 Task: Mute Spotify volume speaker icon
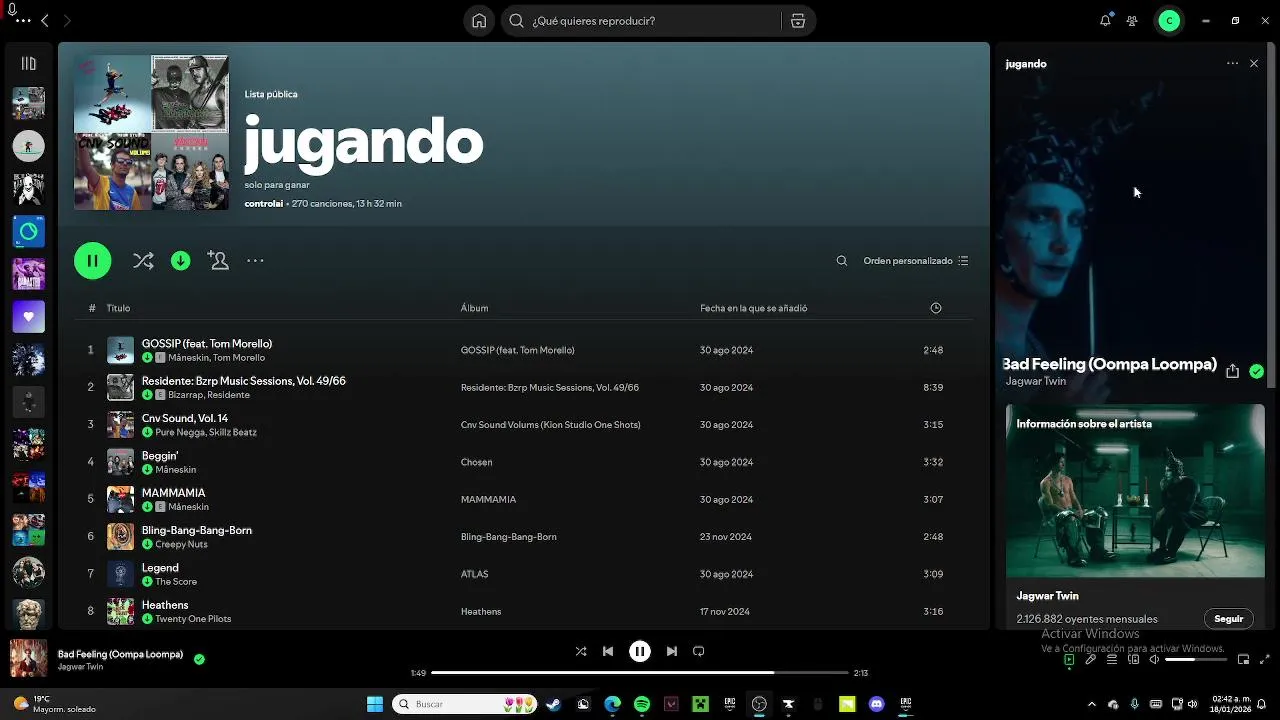(x=1154, y=659)
